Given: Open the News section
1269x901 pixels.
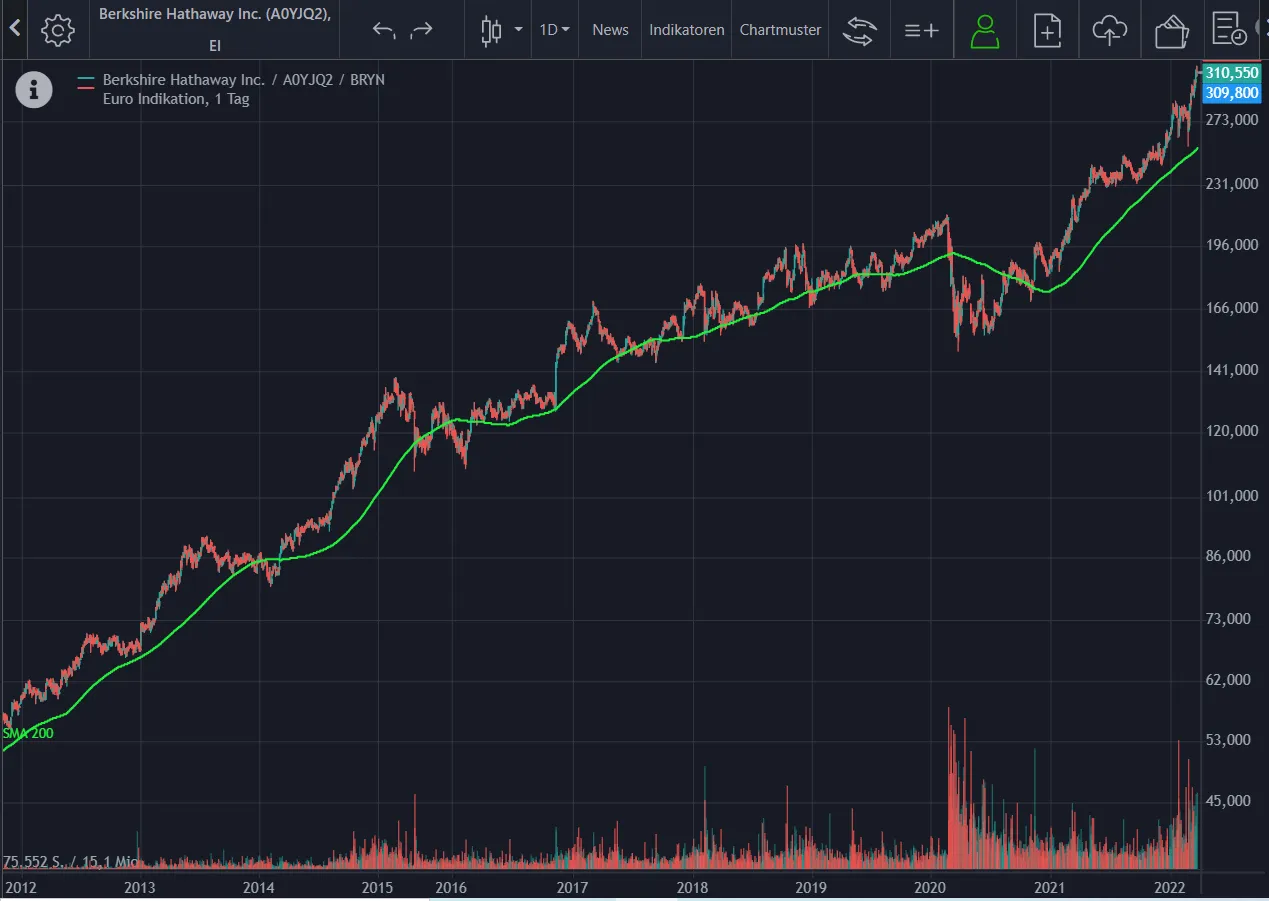Looking at the screenshot, I should (x=610, y=30).
